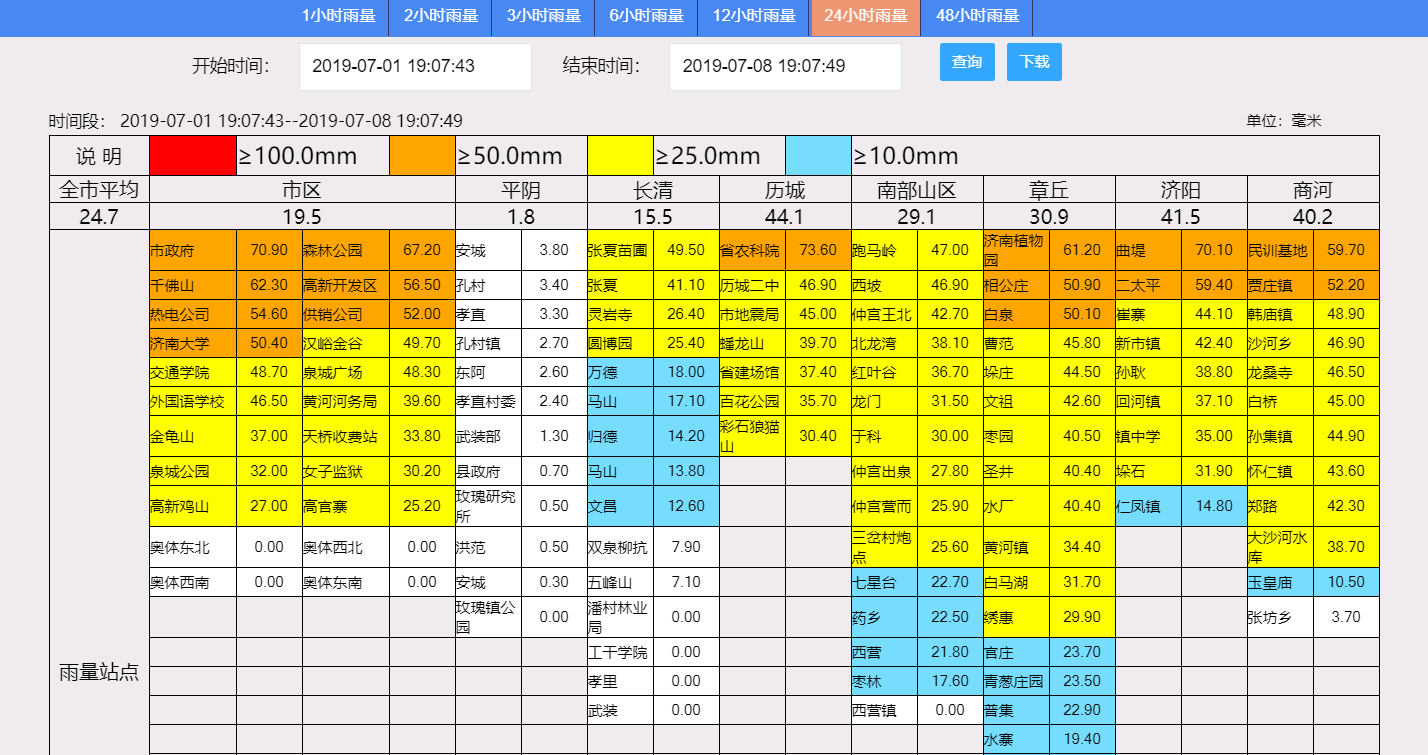1428x755 pixels.
Task: Select the 章丘 column header
Action: (x=1048, y=189)
